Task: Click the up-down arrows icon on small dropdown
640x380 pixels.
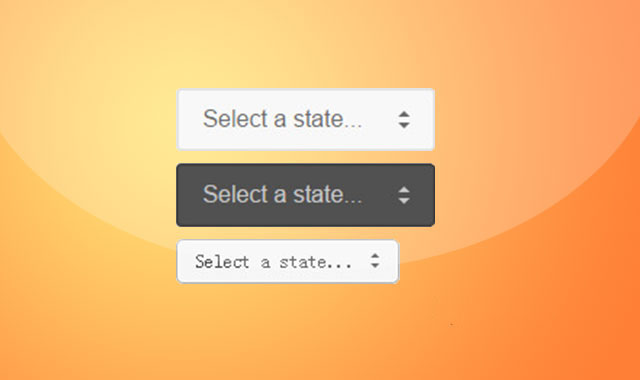Action: coord(375,260)
